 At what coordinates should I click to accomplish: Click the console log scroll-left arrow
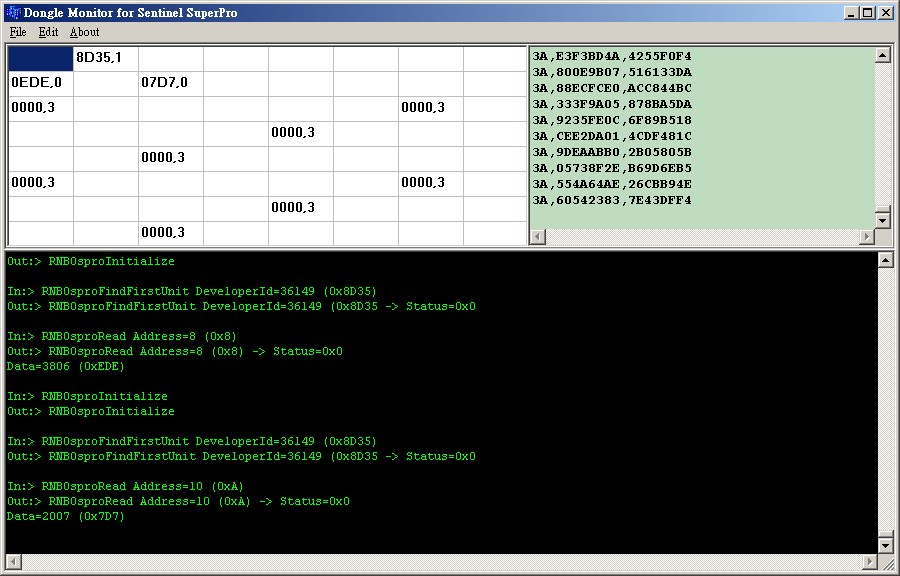click(x=13, y=562)
